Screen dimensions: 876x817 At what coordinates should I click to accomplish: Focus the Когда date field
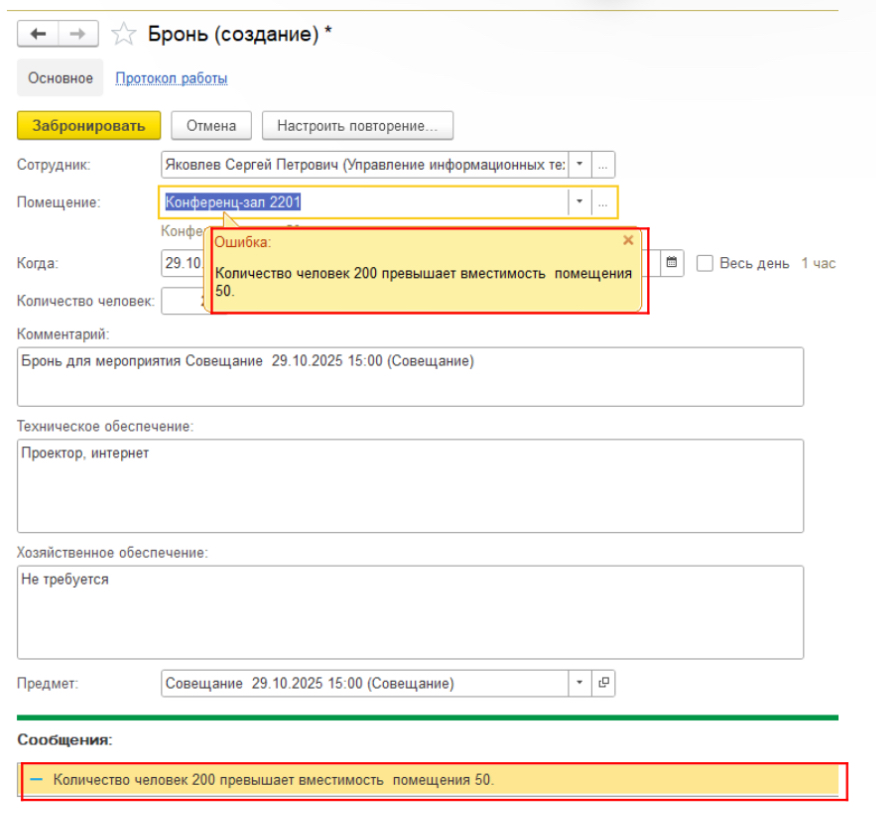coord(185,263)
